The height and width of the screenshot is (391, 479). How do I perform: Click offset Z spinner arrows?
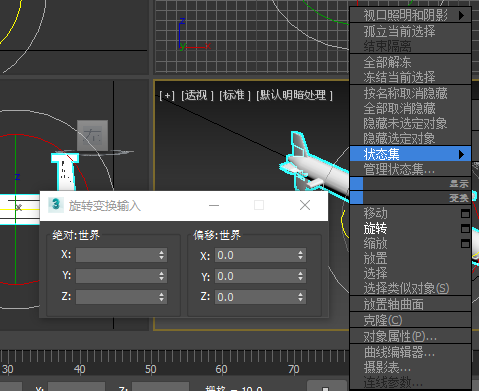301,297
